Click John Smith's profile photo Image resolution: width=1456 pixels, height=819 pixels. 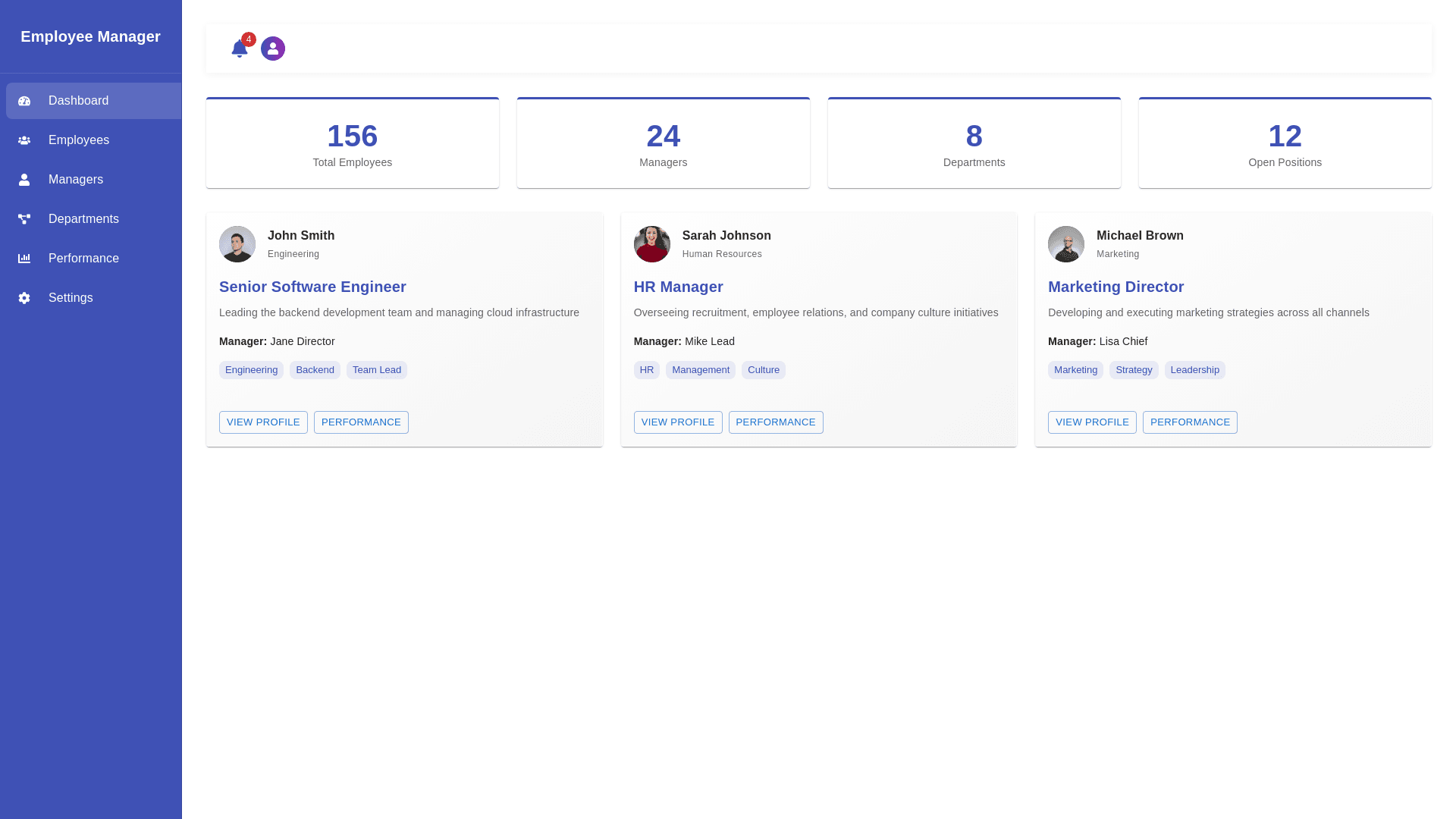[237, 244]
